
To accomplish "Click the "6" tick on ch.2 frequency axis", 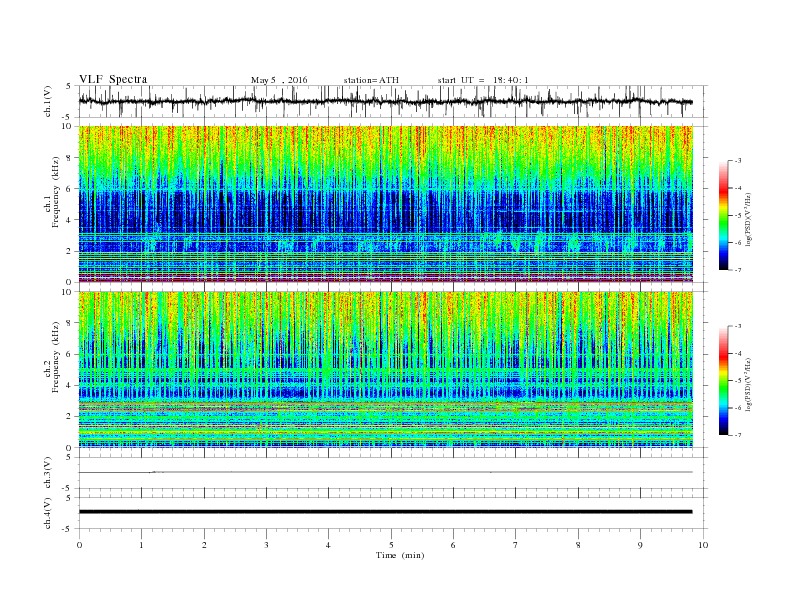I will coord(70,354).
